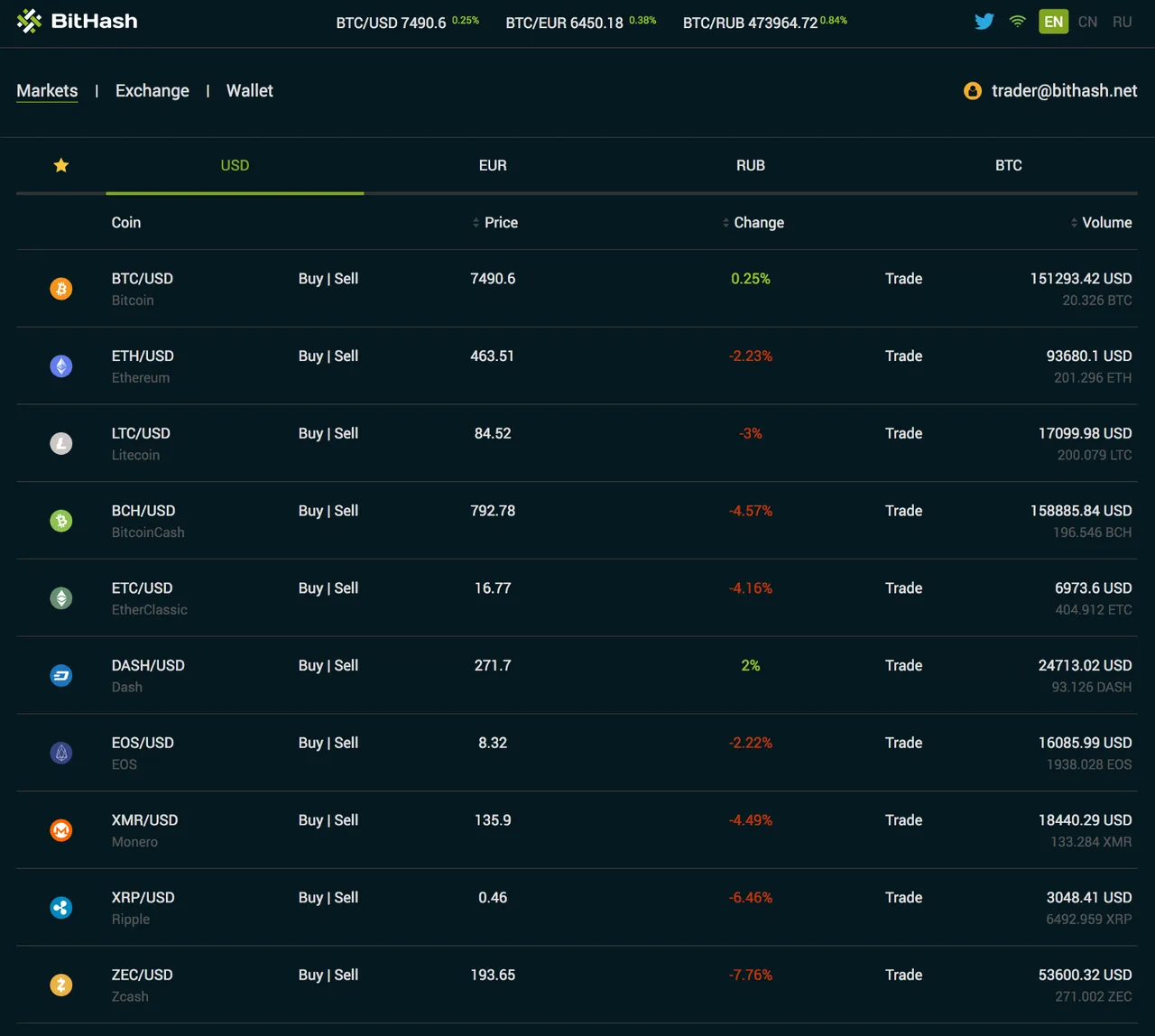Click Trade in the BTC/USD row
This screenshot has width=1155, height=1036.
[903, 279]
